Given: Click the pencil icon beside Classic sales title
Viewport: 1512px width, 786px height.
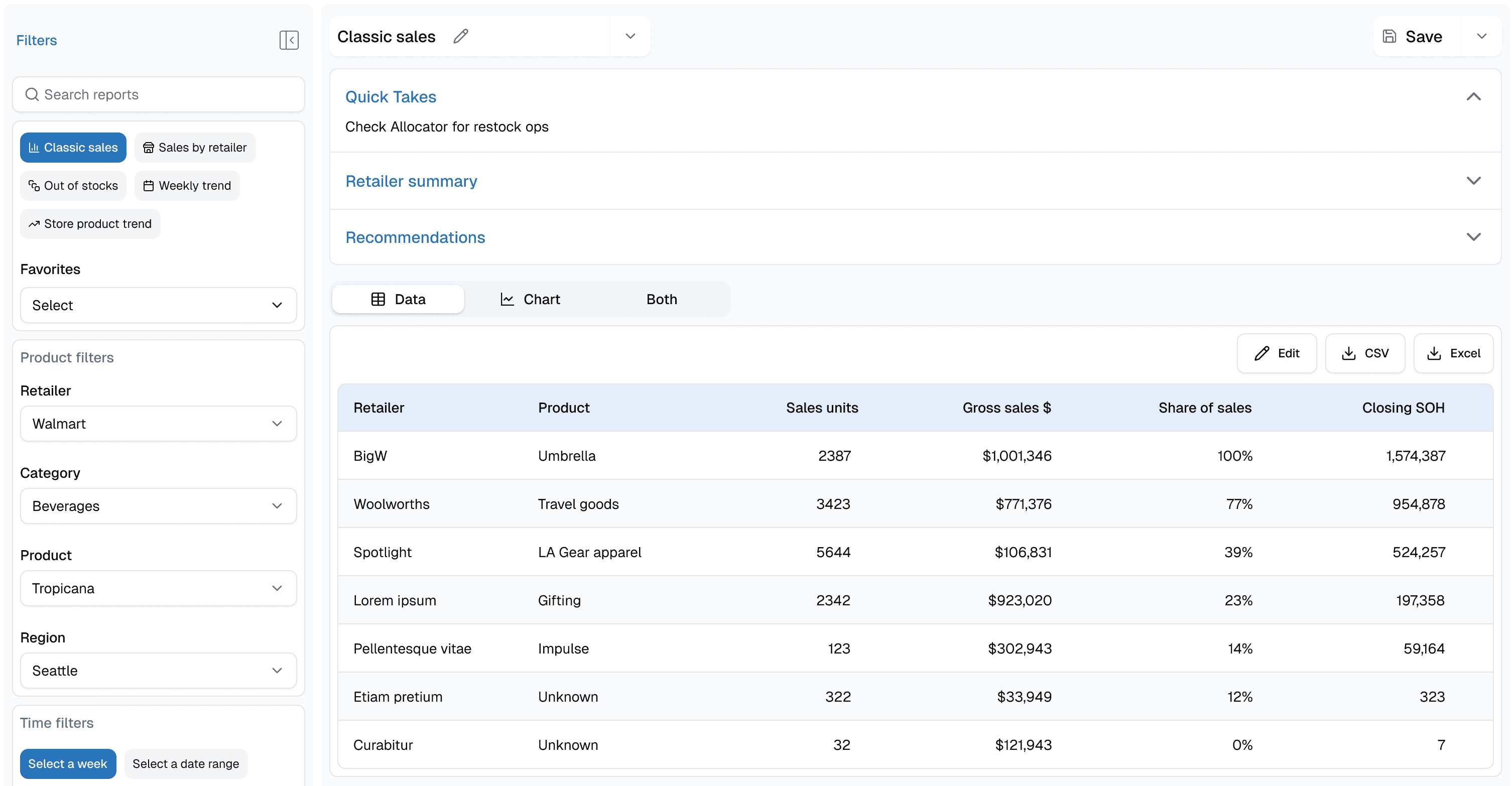Looking at the screenshot, I should tap(461, 37).
